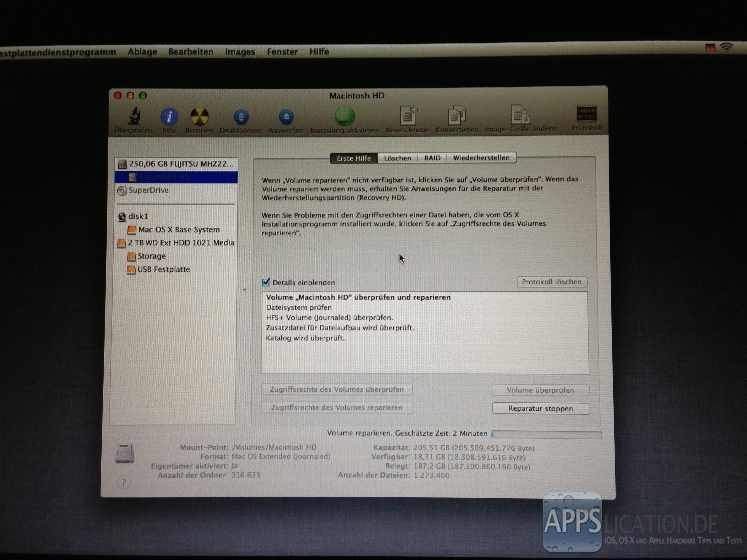The height and width of the screenshot is (560, 747).
Task: Open the Protokoll log icon
Action: (x=586, y=114)
